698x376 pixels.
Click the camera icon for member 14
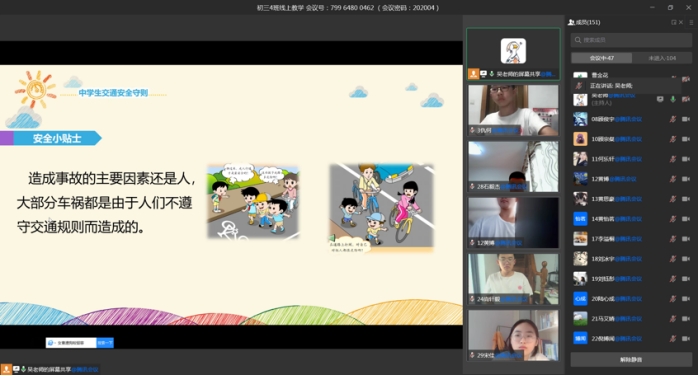[686, 219]
